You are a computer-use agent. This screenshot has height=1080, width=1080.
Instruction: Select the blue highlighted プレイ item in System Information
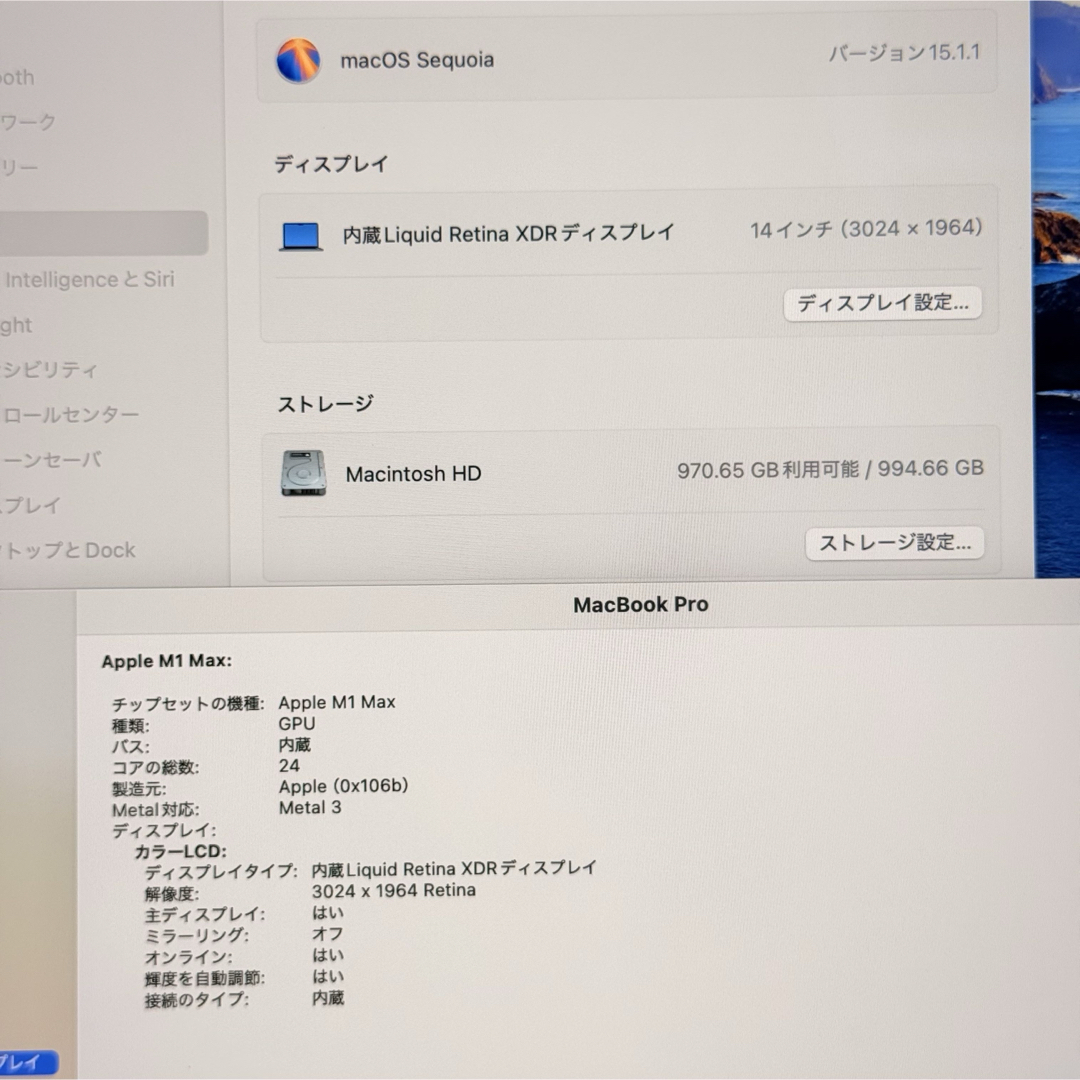point(28,1061)
